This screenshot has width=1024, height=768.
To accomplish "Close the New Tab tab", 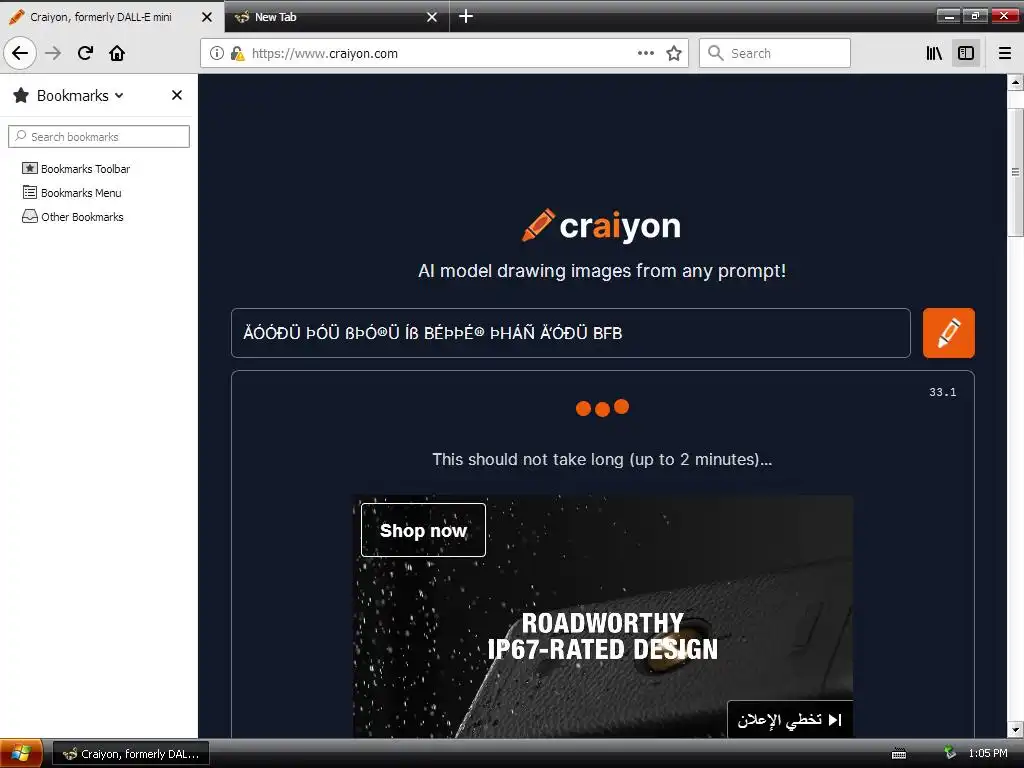I will pos(432,17).
